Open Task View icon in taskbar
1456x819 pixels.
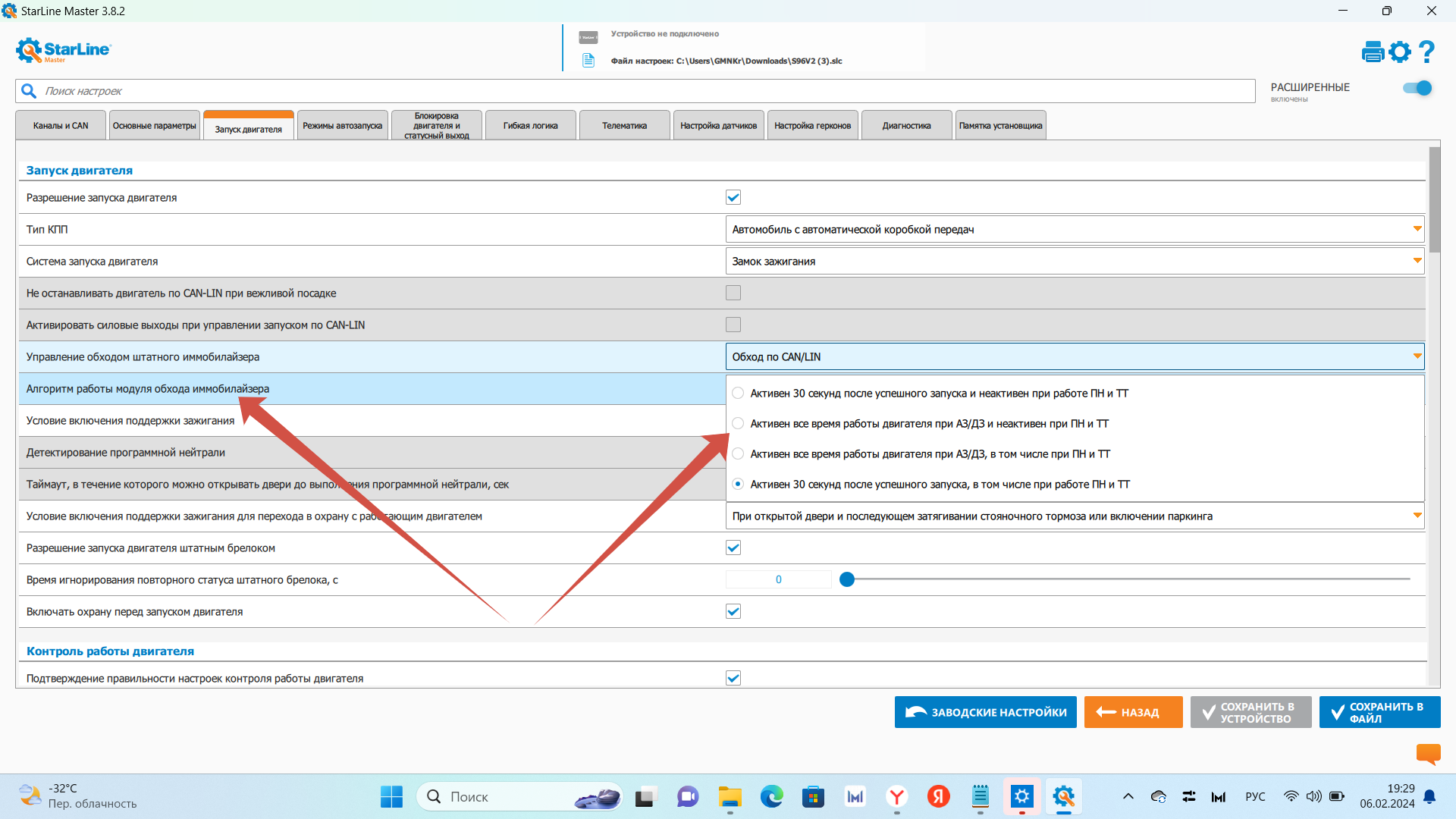pyautogui.click(x=645, y=796)
